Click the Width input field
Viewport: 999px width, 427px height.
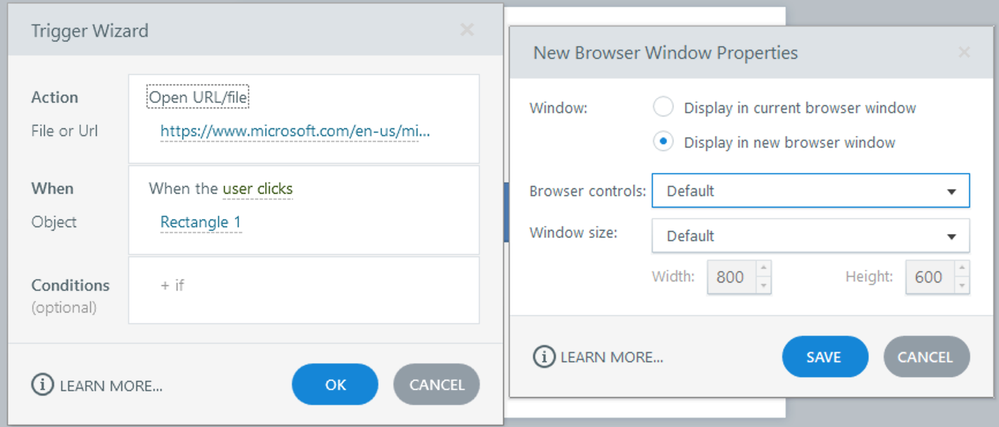[730, 277]
